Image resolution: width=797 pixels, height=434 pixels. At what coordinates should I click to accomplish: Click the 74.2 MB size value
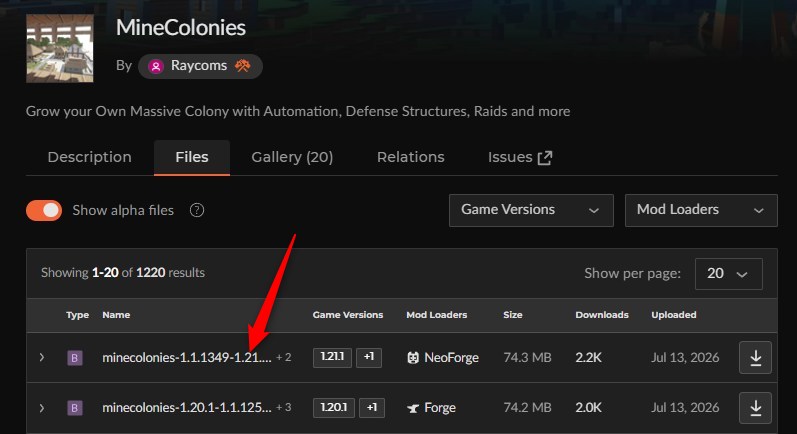coord(527,408)
